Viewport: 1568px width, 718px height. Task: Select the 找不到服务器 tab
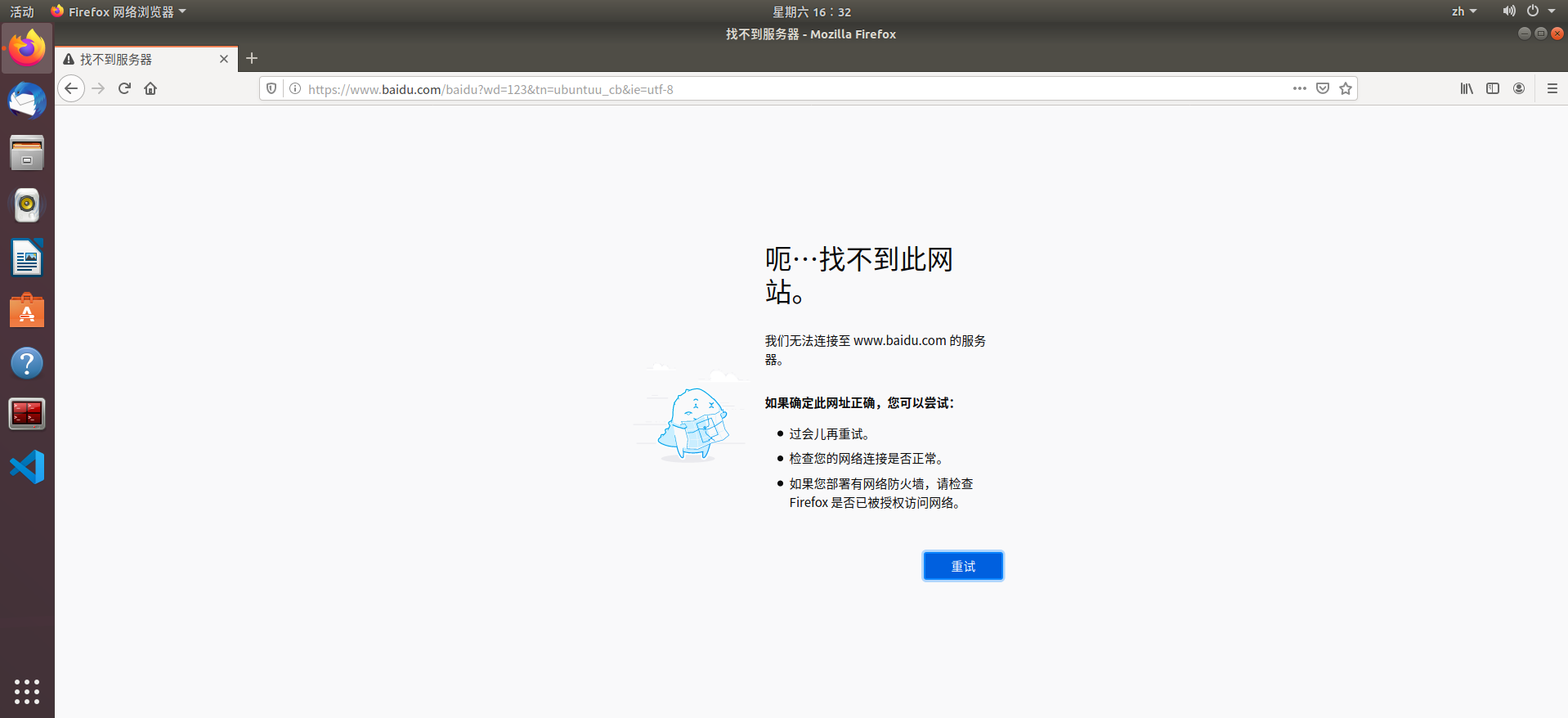(146, 59)
